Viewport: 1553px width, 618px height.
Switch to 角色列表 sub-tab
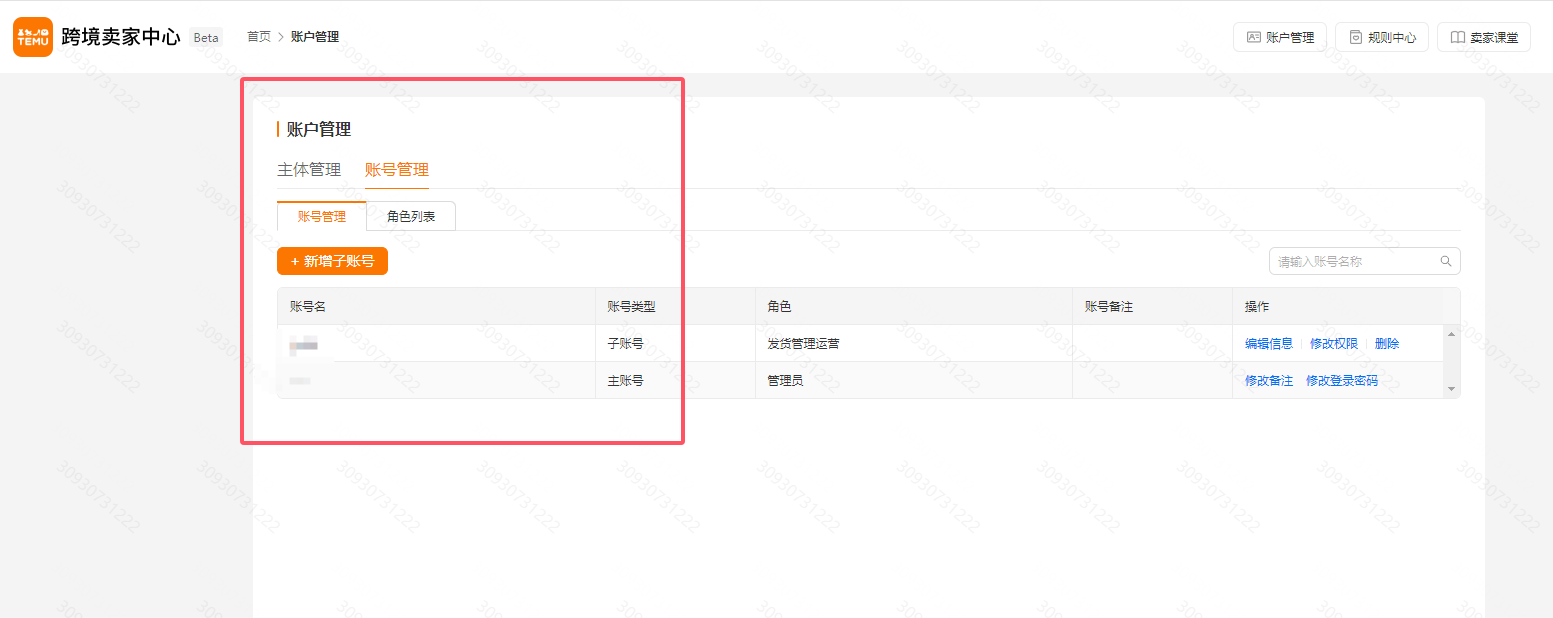tap(411, 216)
